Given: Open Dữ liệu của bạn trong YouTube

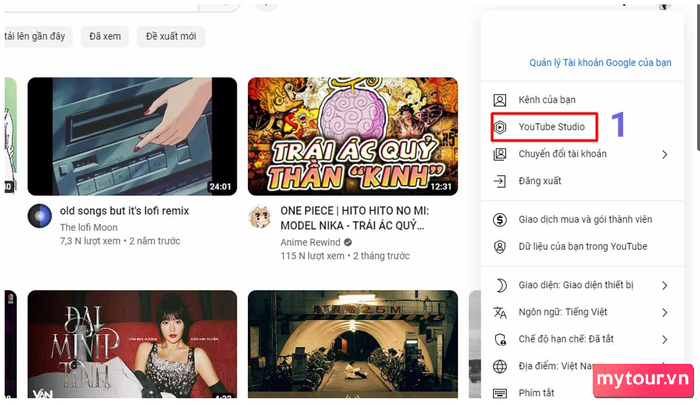Looking at the screenshot, I should click(582, 246).
